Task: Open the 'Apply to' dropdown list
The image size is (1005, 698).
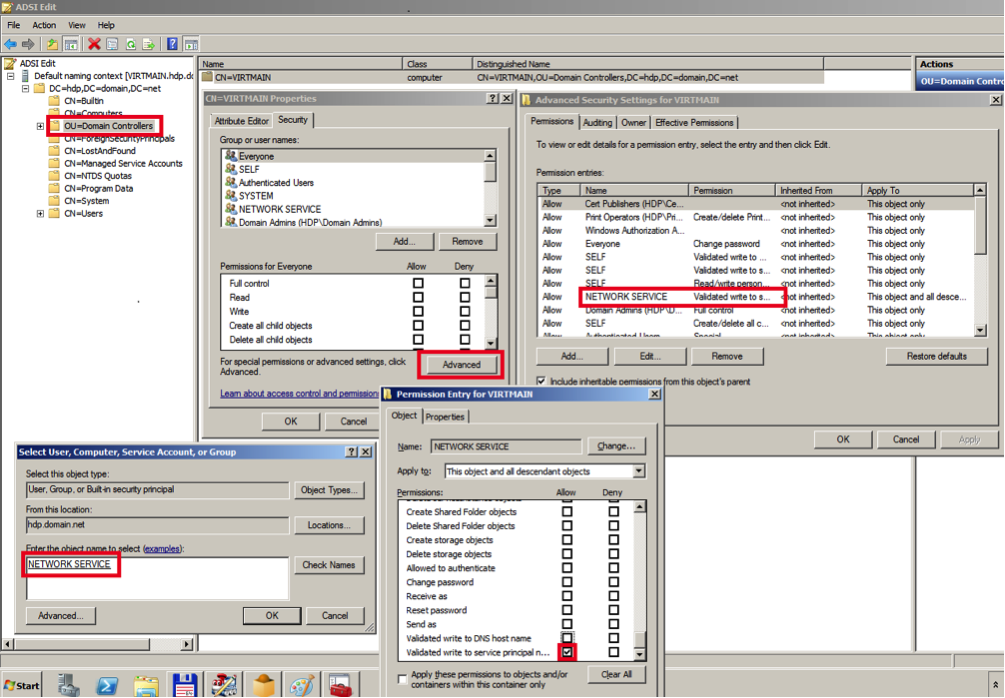Action: coord(638,471)
